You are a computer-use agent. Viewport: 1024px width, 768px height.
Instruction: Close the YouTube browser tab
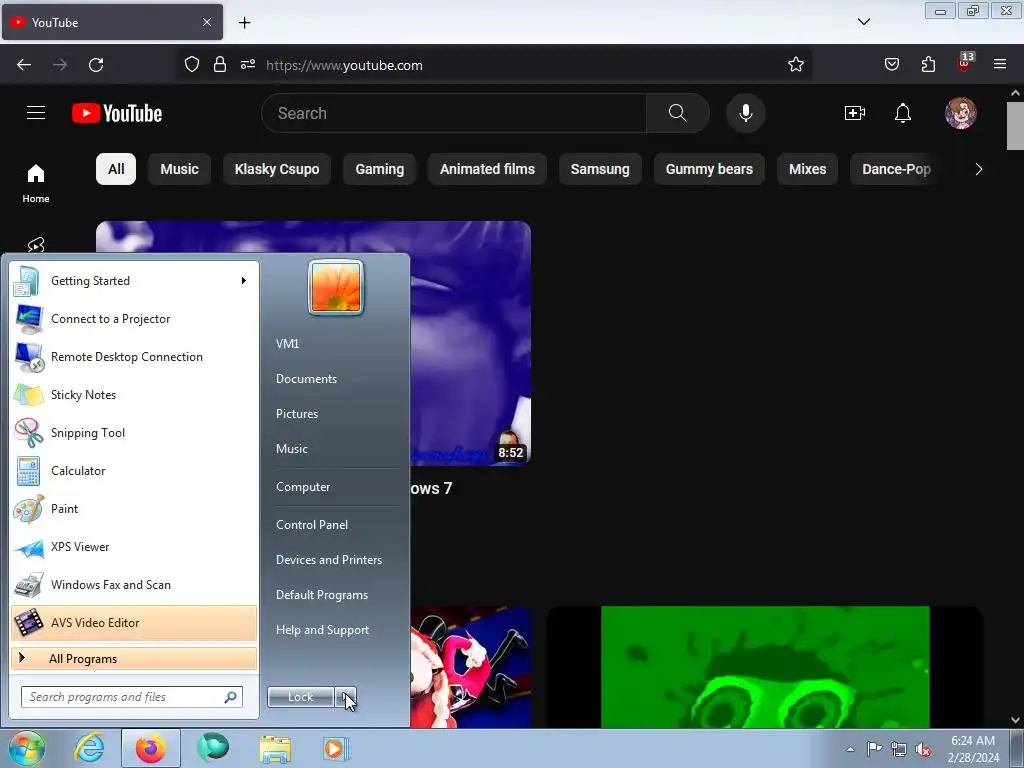(206, 22)
